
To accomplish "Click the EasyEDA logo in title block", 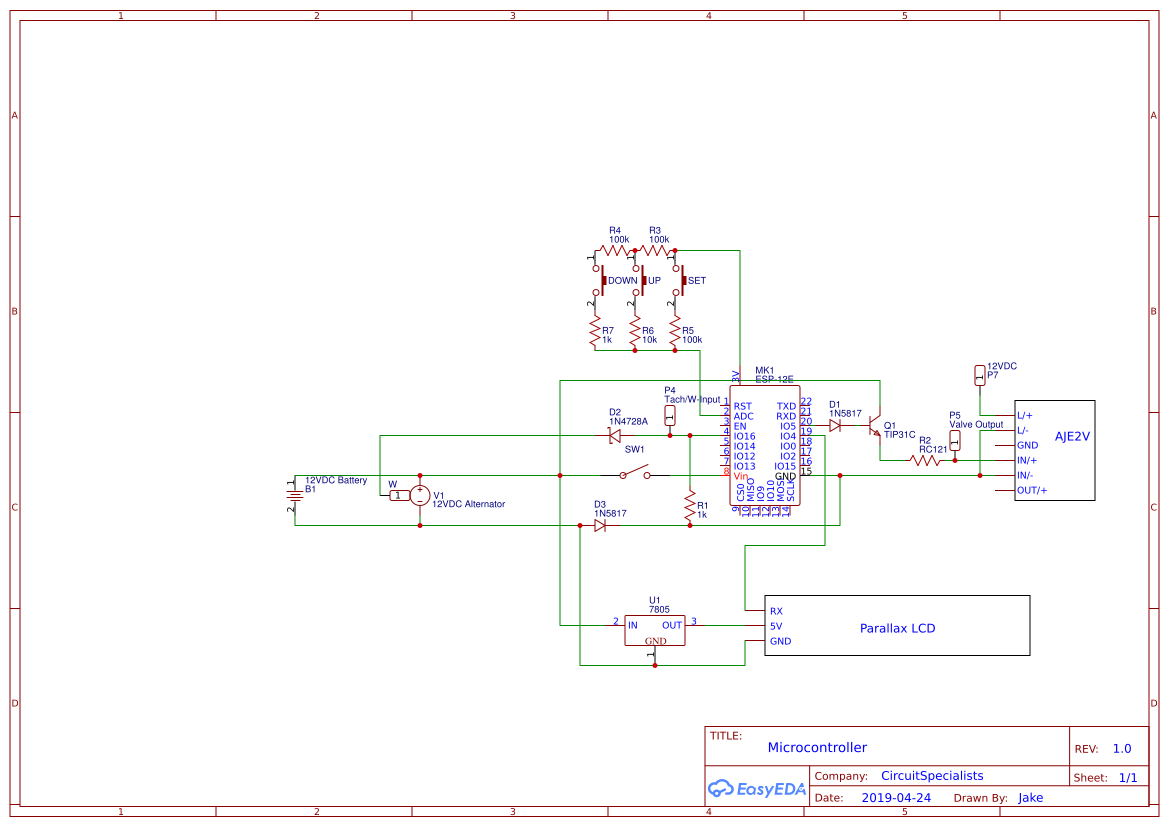I will tap(757, 789).
